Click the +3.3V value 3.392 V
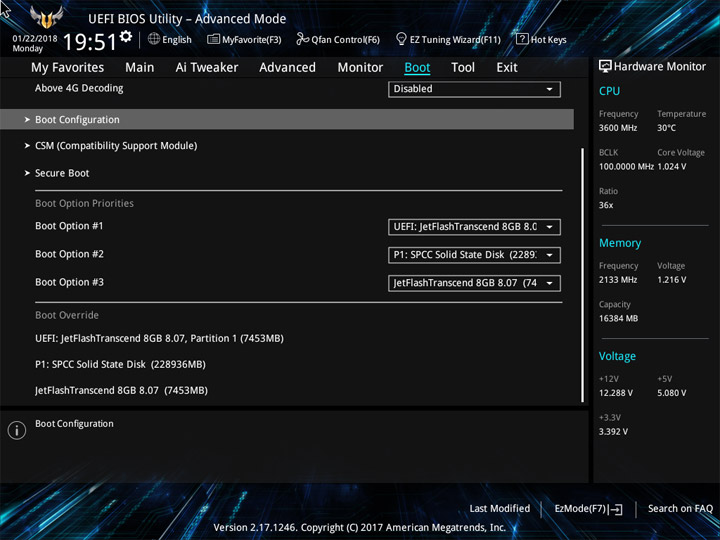Screen dimensions: 720x540 click(613, 432)
